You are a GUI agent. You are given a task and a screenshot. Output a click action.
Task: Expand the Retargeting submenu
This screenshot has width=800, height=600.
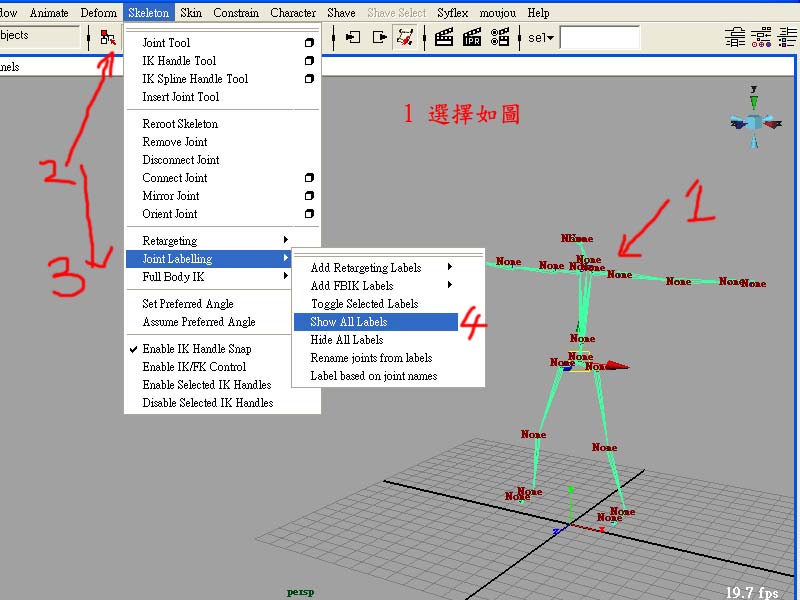[x=286, y=240]
